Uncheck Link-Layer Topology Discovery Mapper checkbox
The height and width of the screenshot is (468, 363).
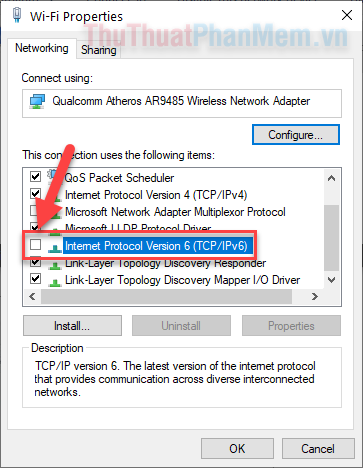[35, 278]
